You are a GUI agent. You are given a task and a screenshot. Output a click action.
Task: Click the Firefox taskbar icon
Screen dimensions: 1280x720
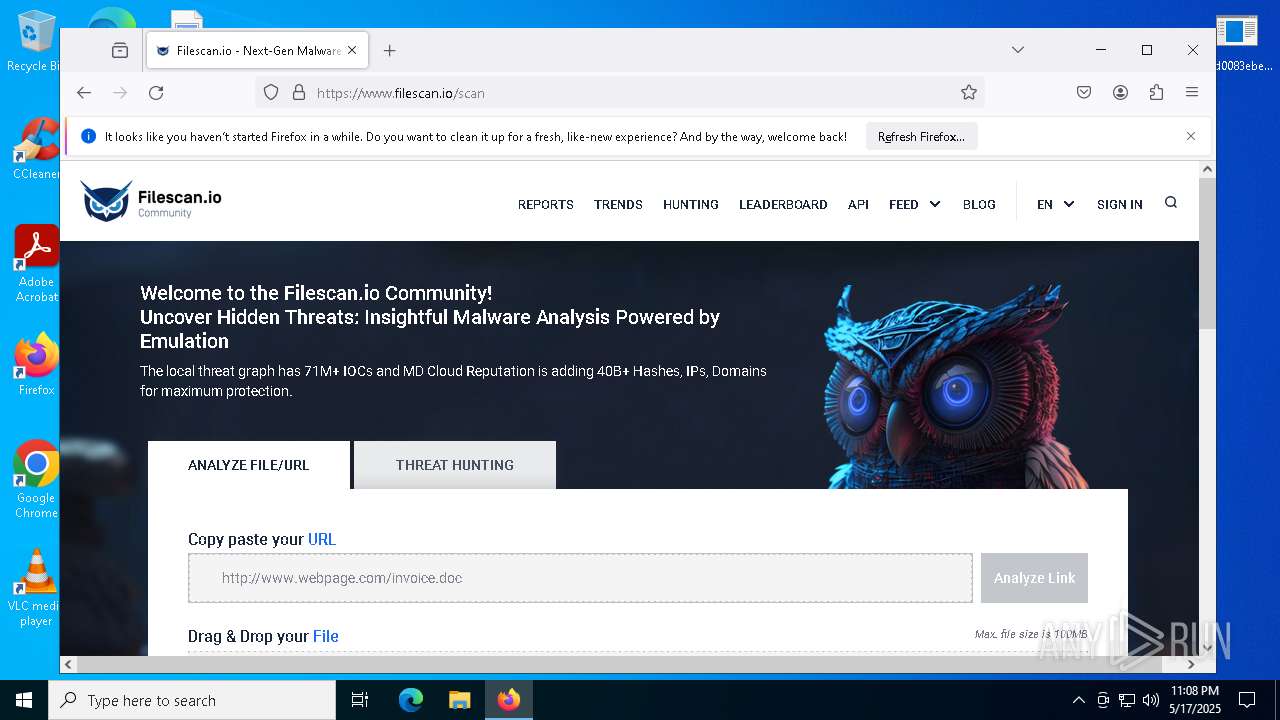pos(509,700)
